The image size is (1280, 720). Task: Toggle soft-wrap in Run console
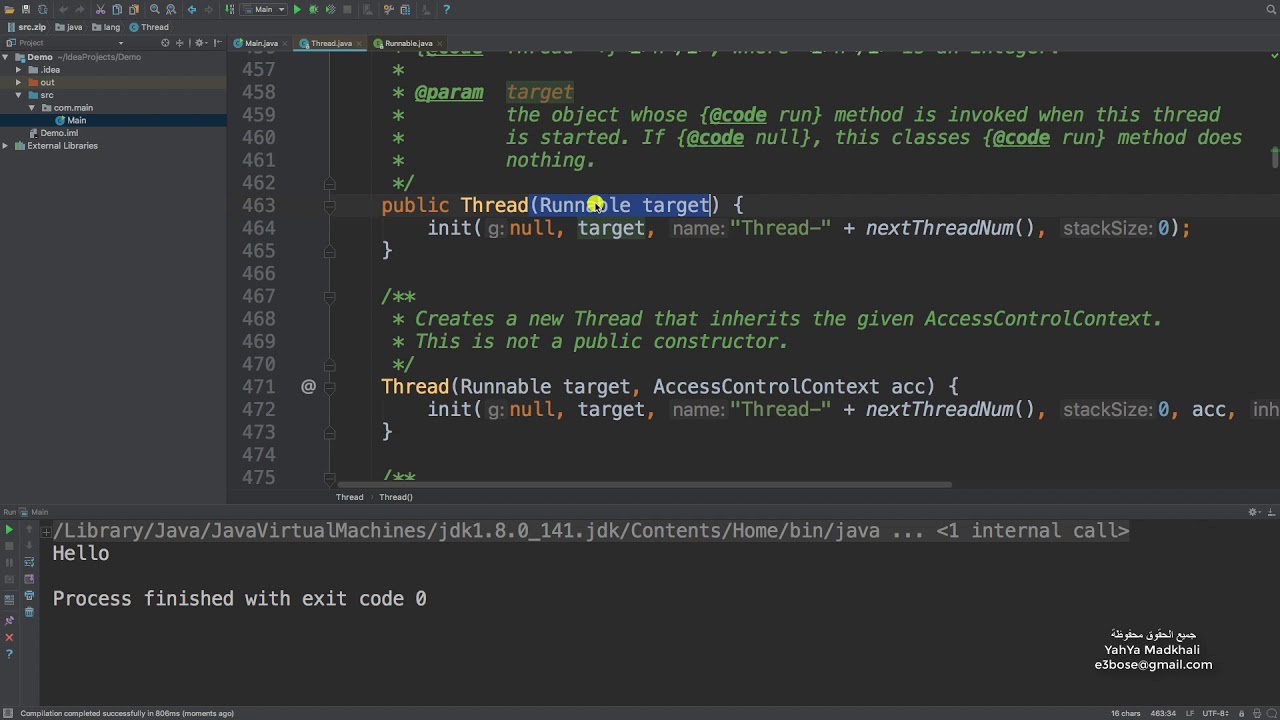[x=29, y=562]
